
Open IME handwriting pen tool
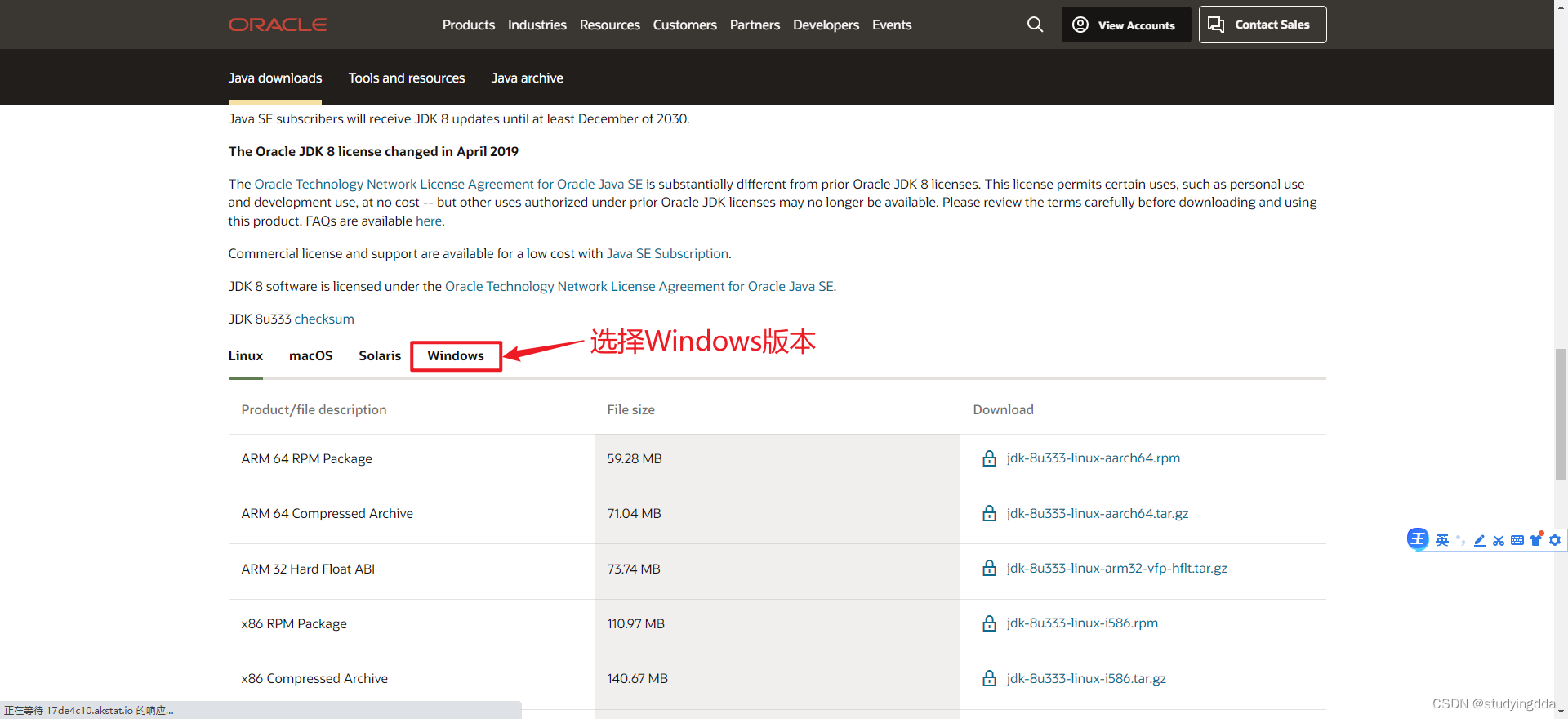pyautogui.click(x=1479, y=540)
